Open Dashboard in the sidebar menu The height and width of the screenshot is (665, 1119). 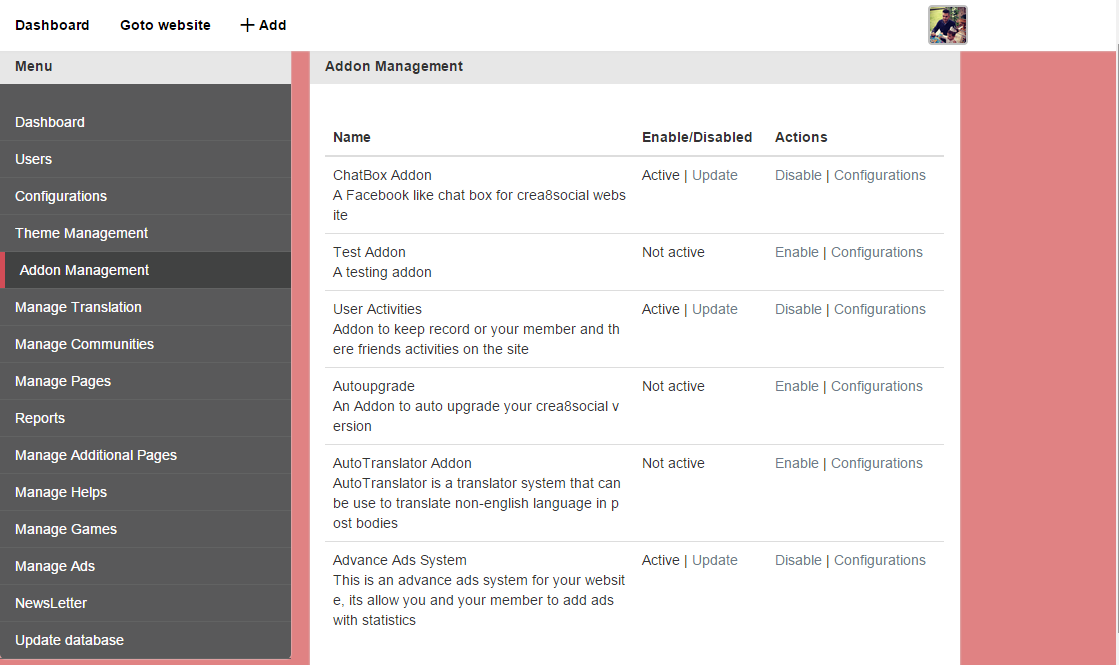pyautogui.click(x=146, y=122)
